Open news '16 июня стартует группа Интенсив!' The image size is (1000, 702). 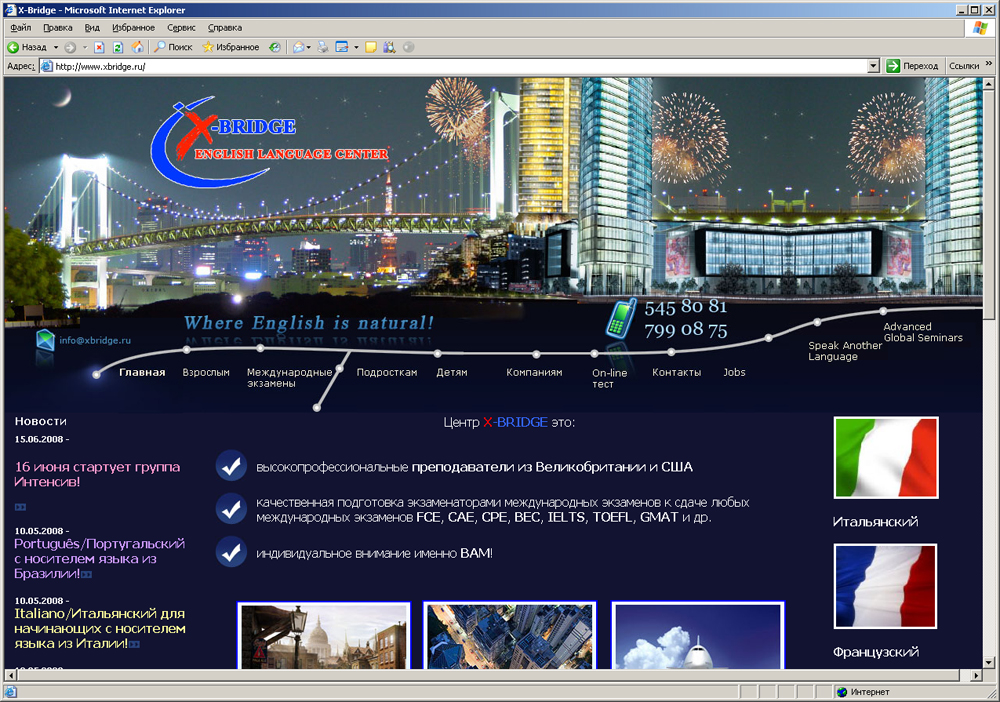coord(97,474)
